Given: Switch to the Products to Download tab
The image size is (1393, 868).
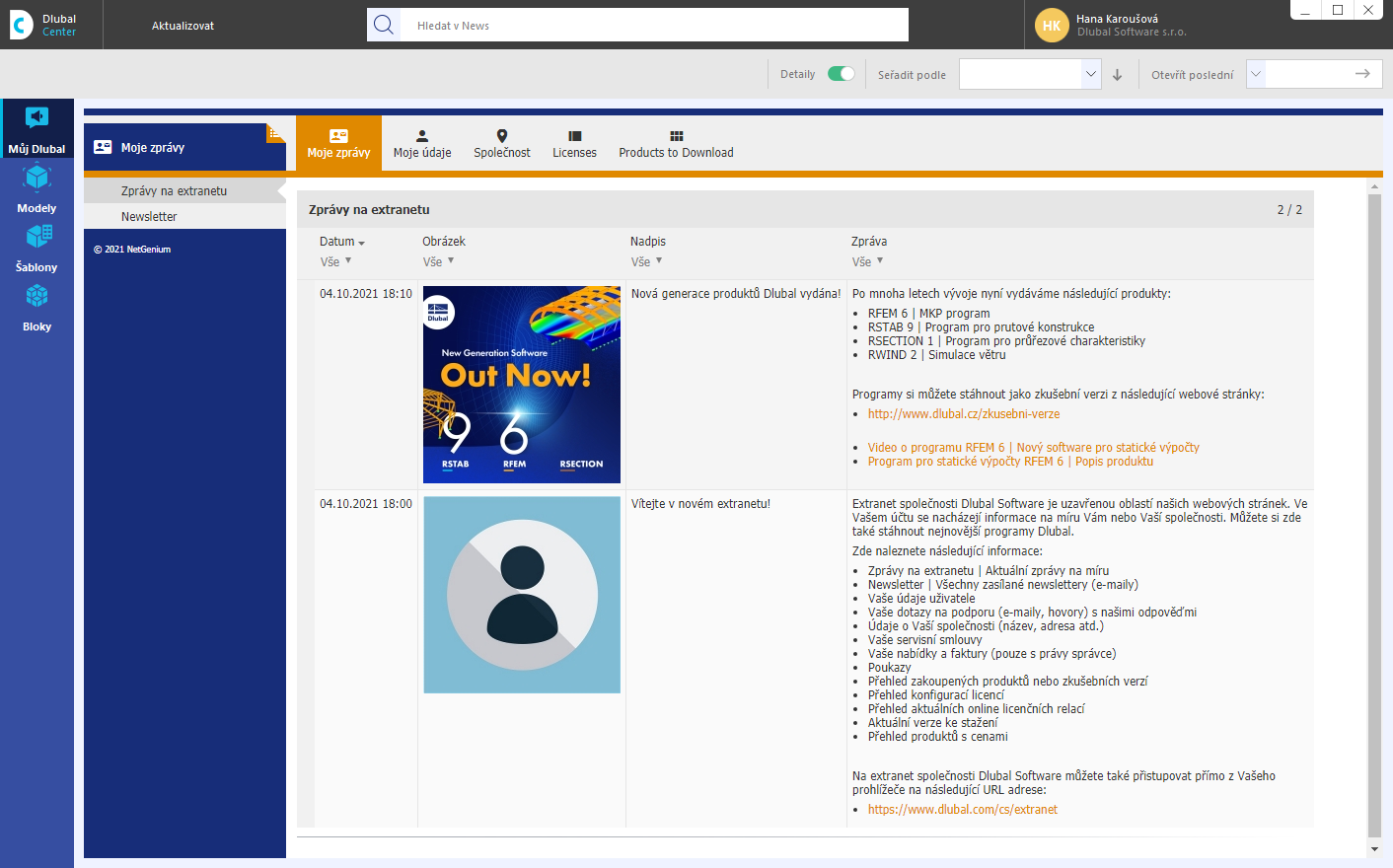Looking at the screenshot, I should tap(676, 144).
